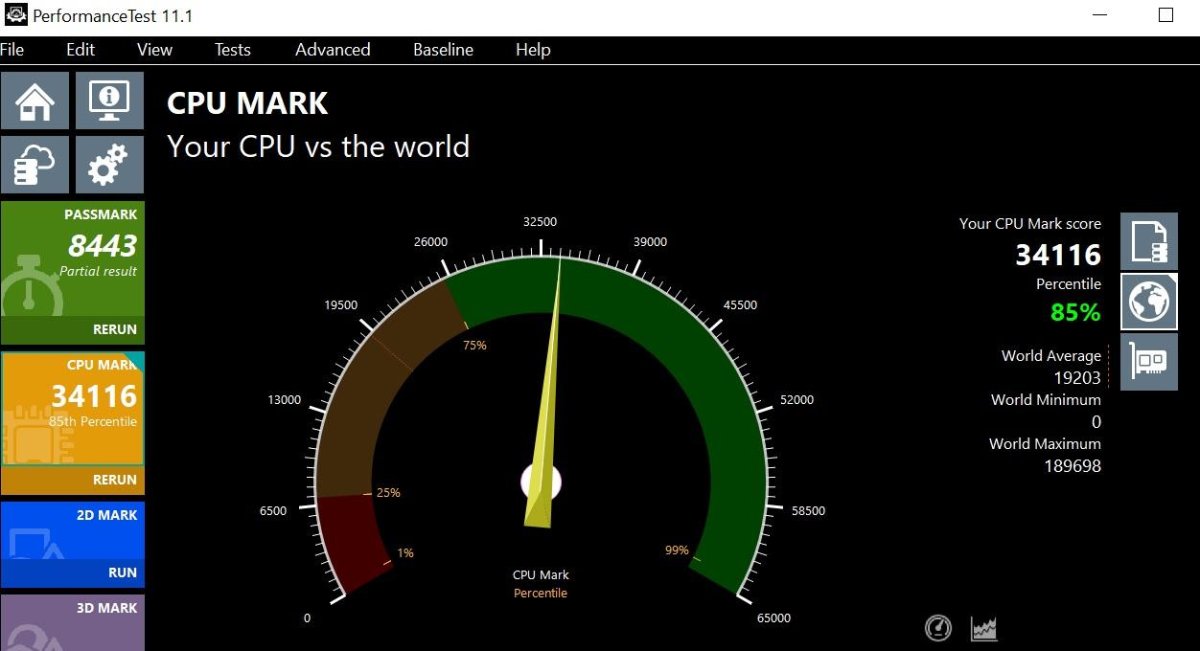Screen dimensions: 1200x651
Task: Click the World Average value 19203
Action: (x=1077, y=378)
